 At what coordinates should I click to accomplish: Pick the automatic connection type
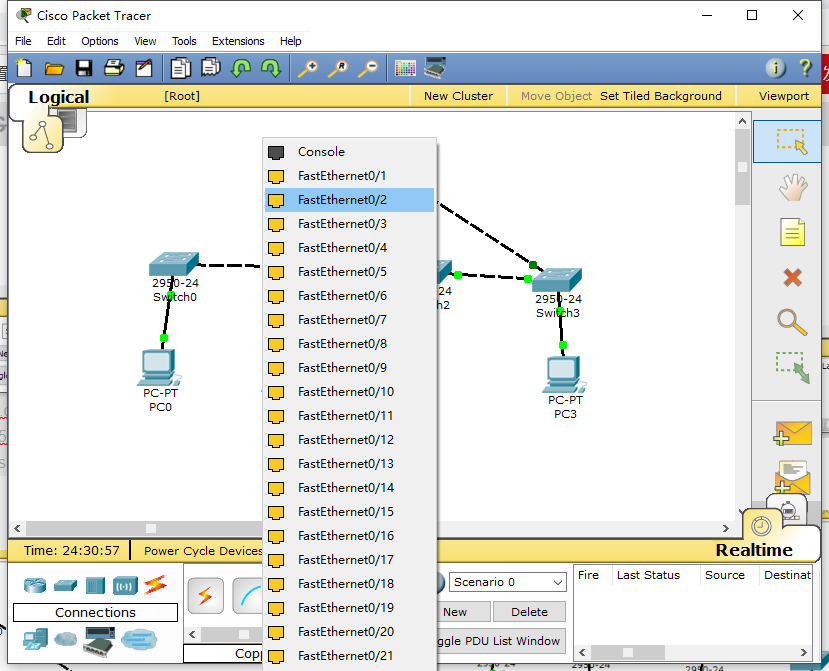coord(205,596)
